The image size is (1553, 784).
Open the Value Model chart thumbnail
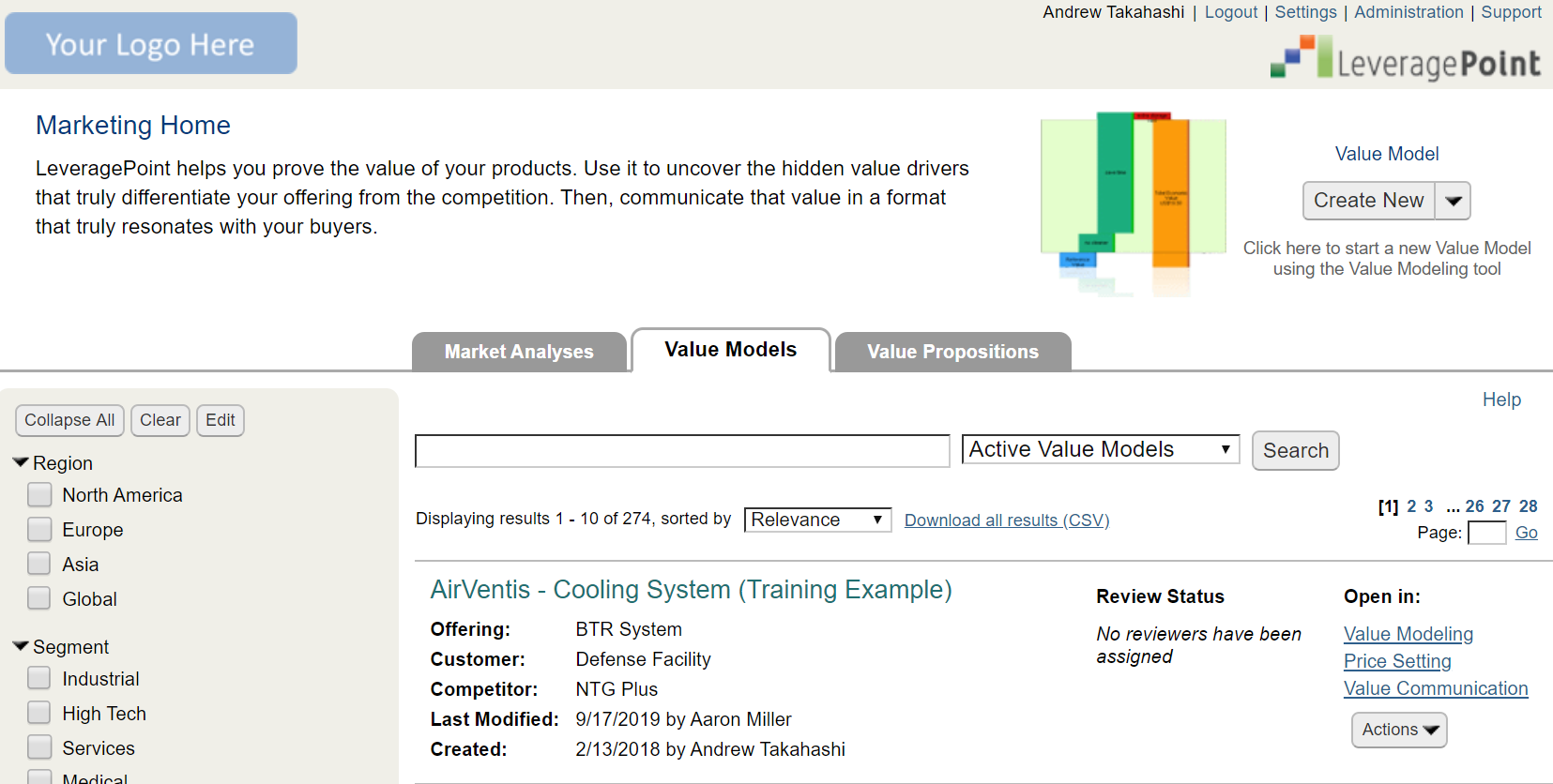(1134, 204)
